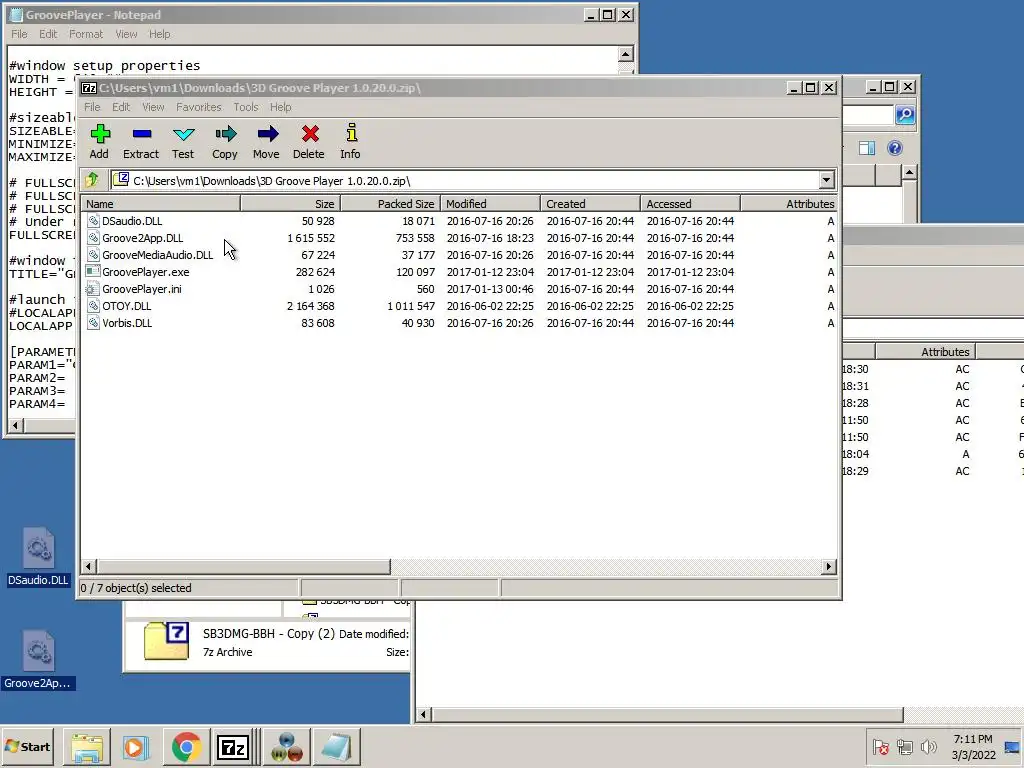
Task: Sort by the Name column header
Action: coord(161,204)
